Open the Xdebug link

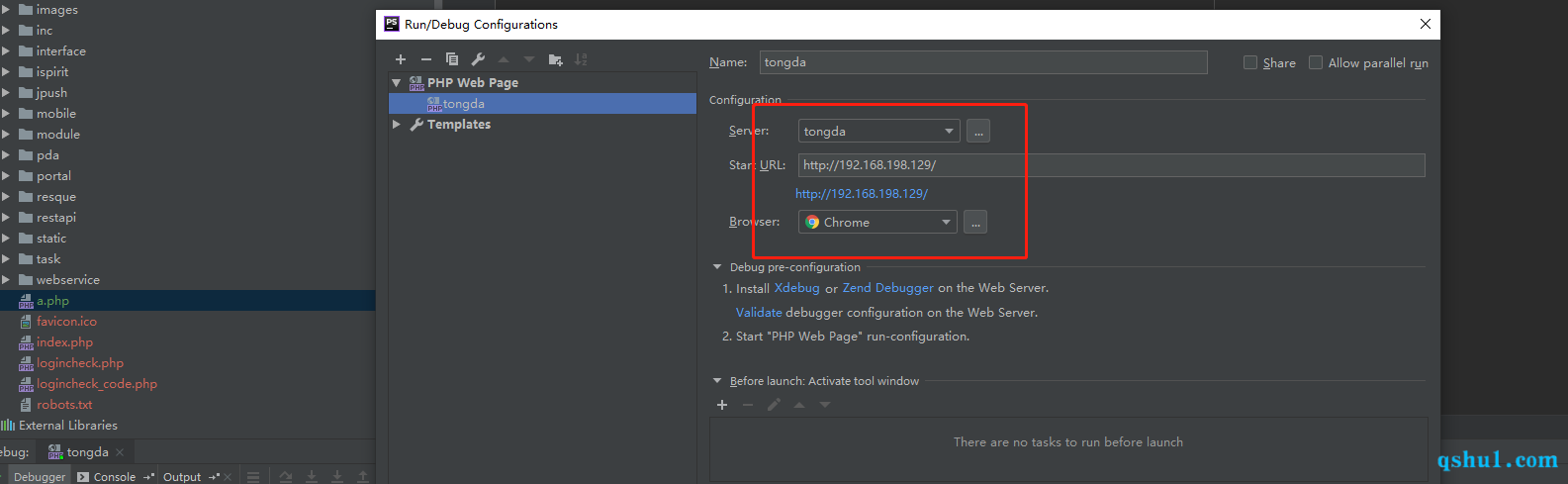point(797,288)
